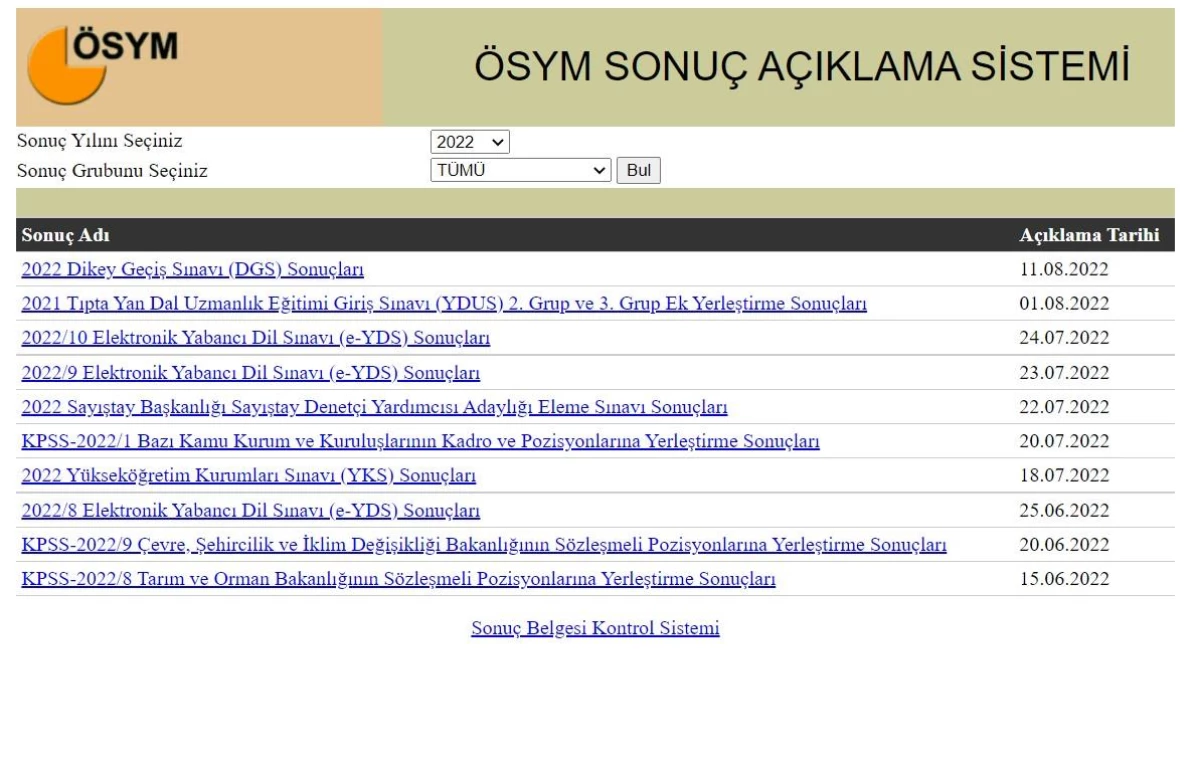1200x776 pixels.
Task: Click the Bul button
Action: click(x=638, y=170)
